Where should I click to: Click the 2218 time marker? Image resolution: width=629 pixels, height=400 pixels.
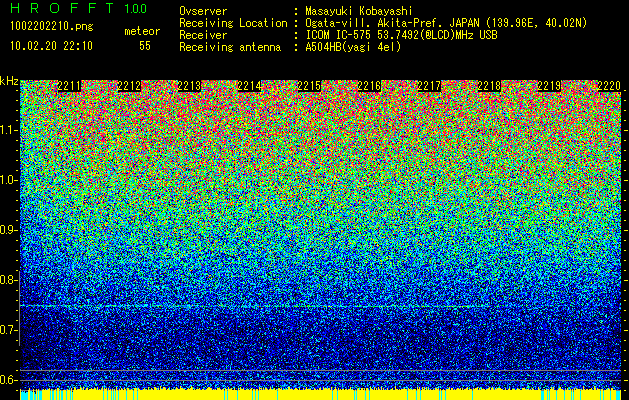pyautogui.click(x=489, y=86)
